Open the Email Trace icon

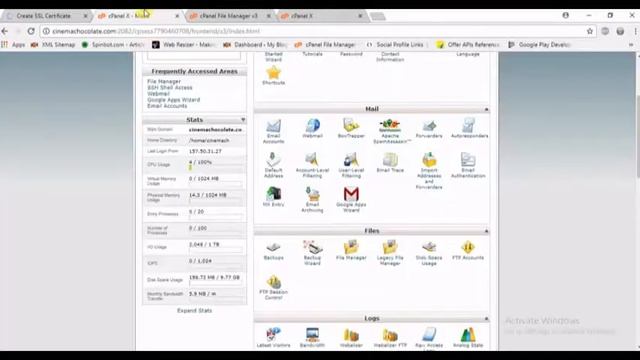[x=390, y=160]
